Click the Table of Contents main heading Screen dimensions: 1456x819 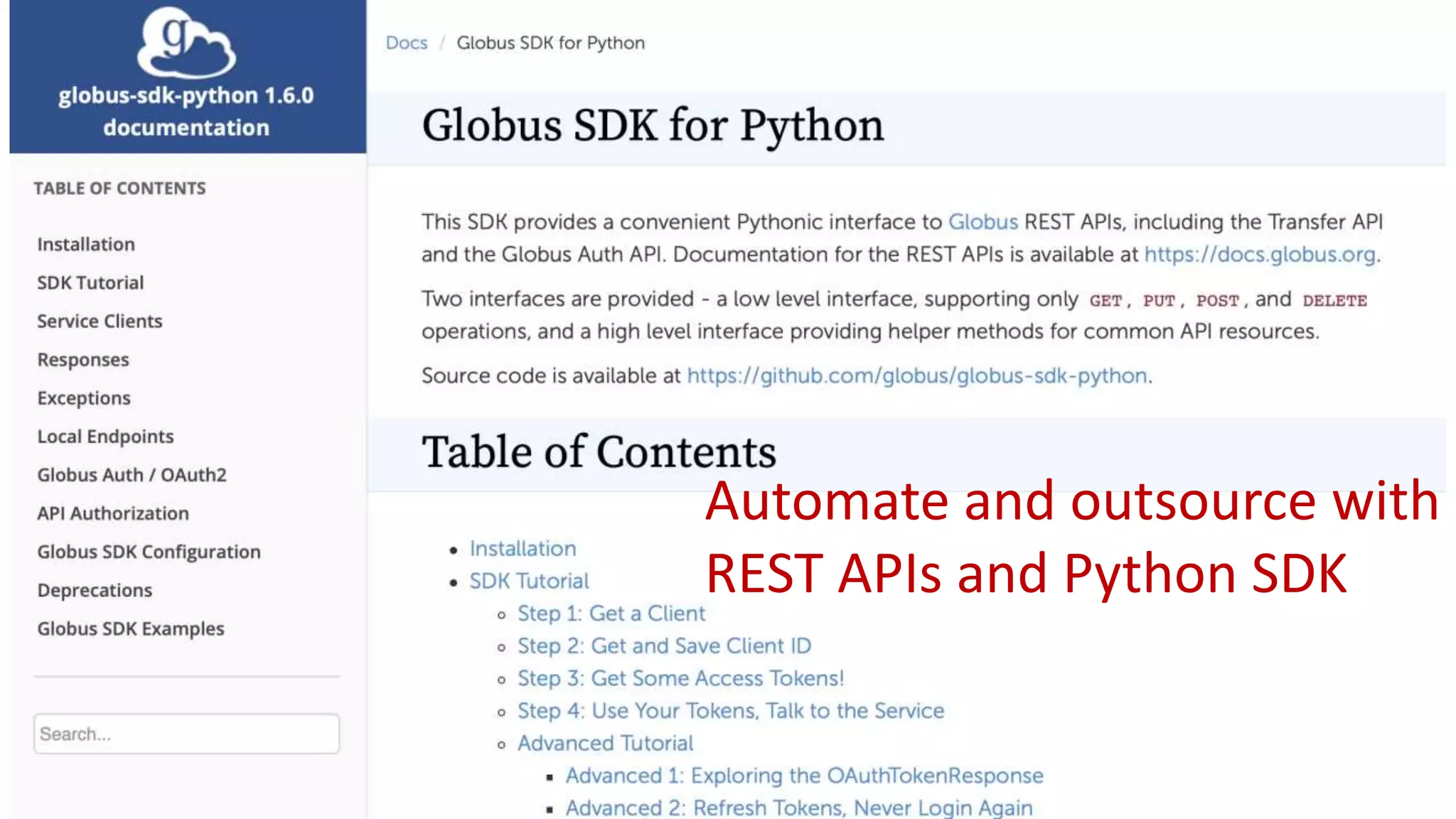[599, 452]
